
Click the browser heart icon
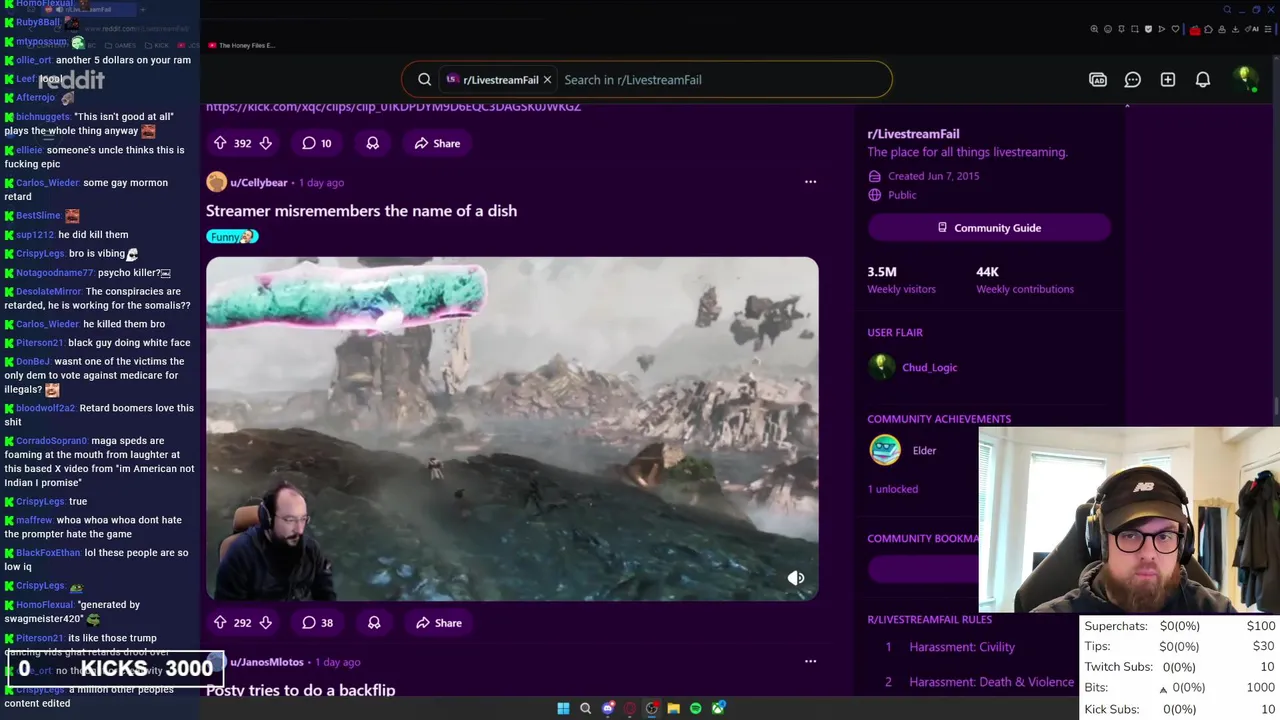tap(1175, 29)
